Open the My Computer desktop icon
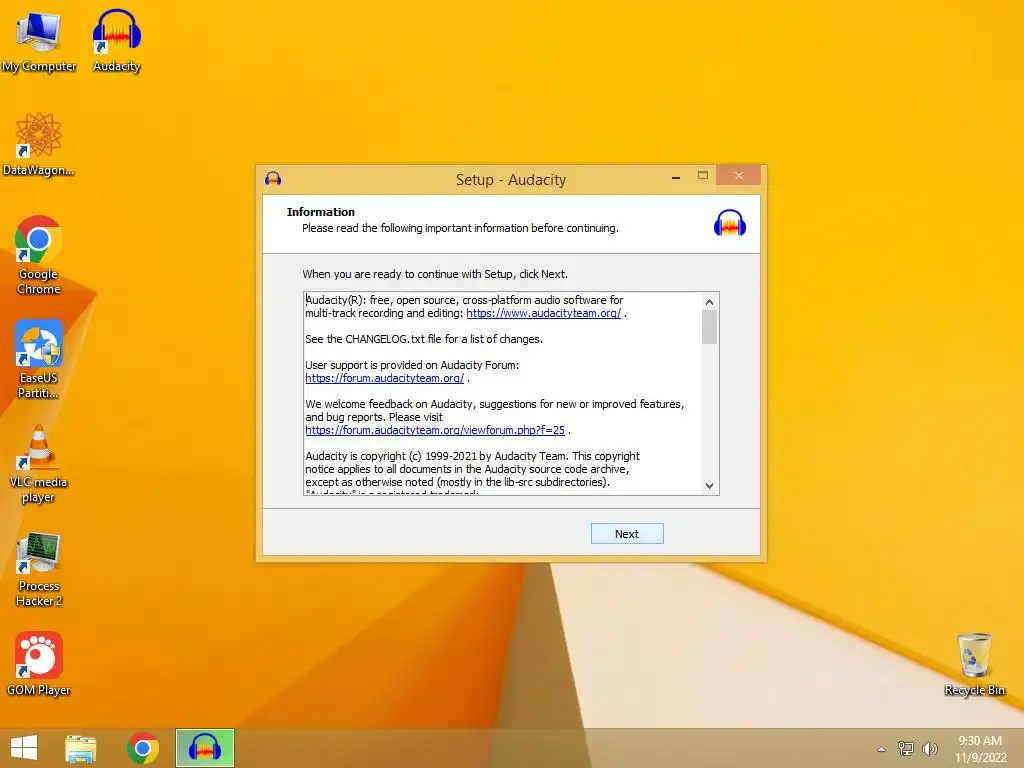The image size is (1024, 768). (39, 41)
